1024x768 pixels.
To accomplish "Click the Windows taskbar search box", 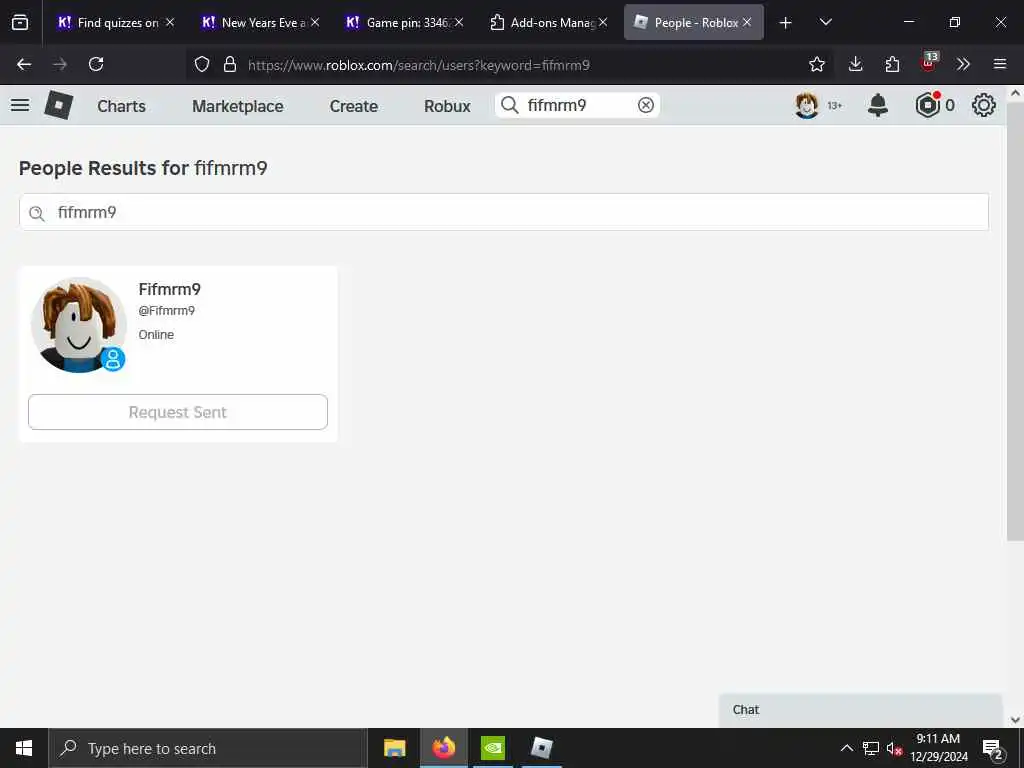I will (x=208, y=748).
